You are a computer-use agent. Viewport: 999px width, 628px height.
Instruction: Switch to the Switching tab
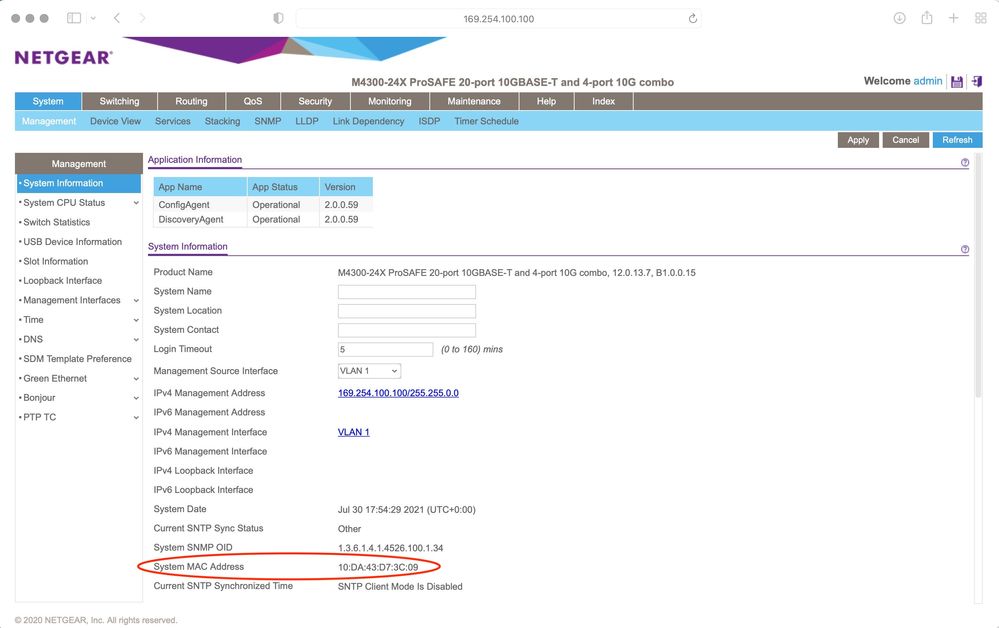[x=119, y=101]
